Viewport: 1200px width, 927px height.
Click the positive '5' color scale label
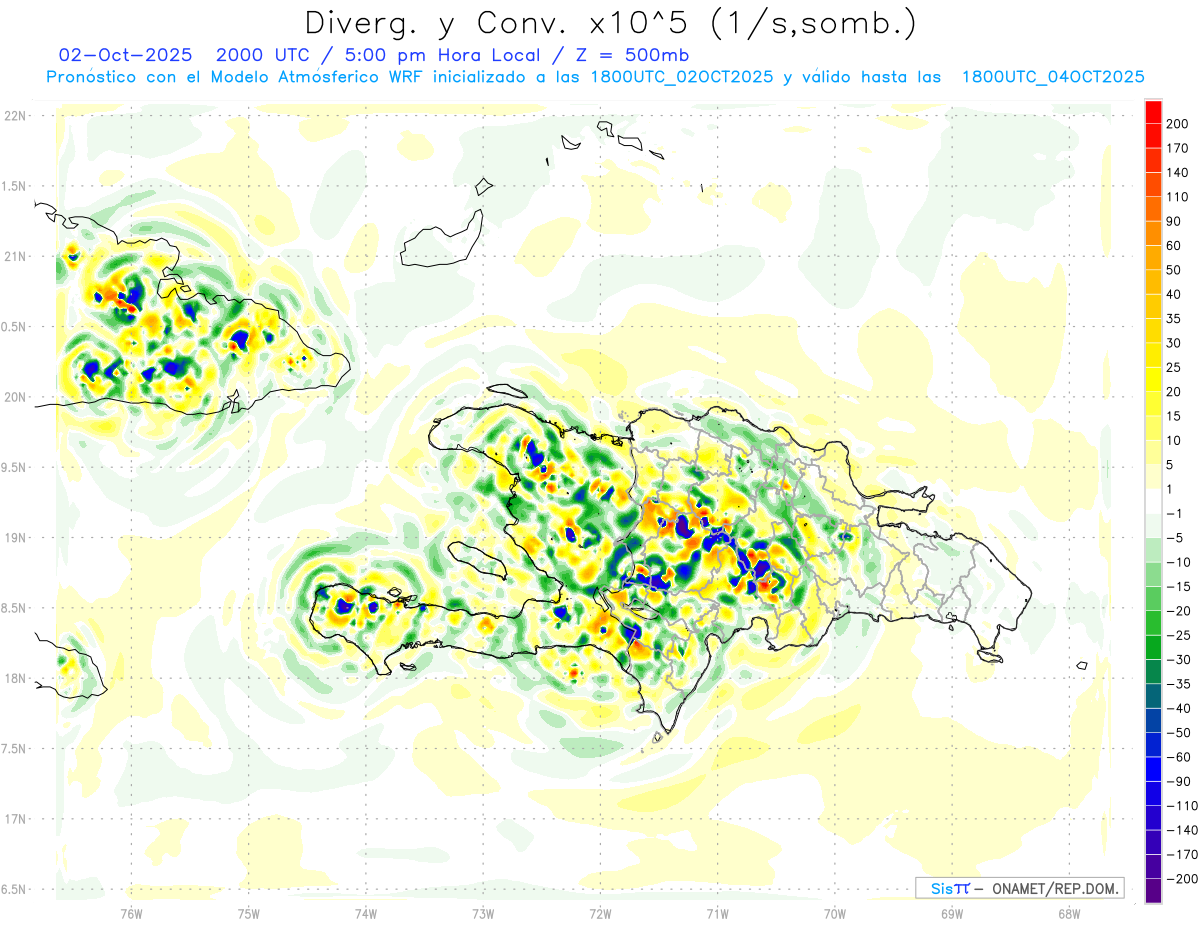pos(1171,465)
